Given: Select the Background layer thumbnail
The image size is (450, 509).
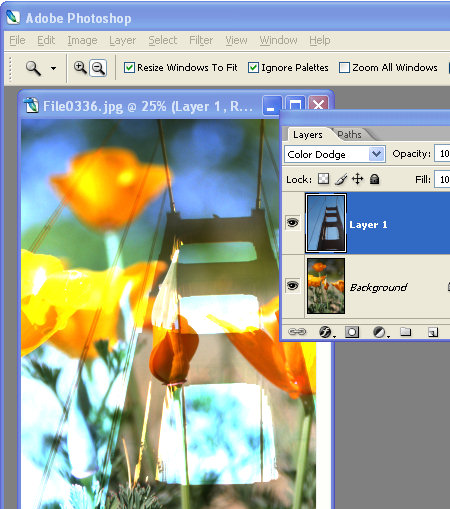Looking at the screenshot, I should pyautogui.click(x=326, y=286).
